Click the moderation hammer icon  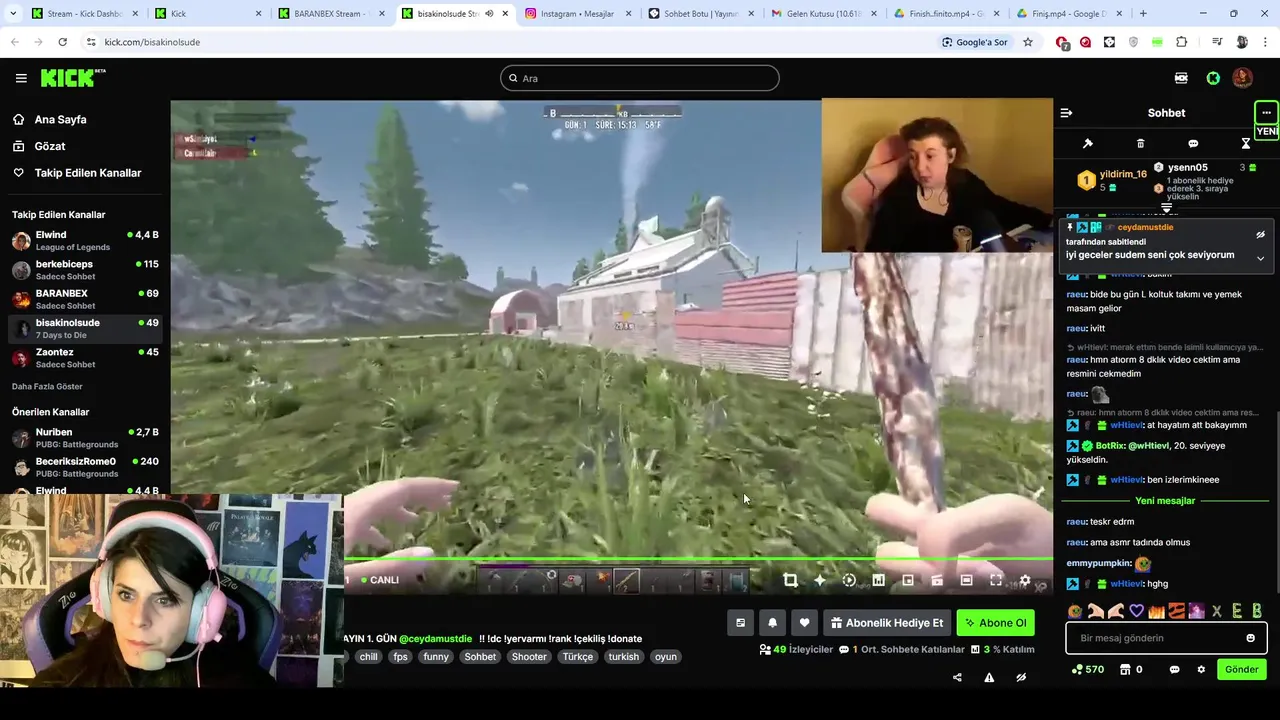click(x=1088, y=144)
